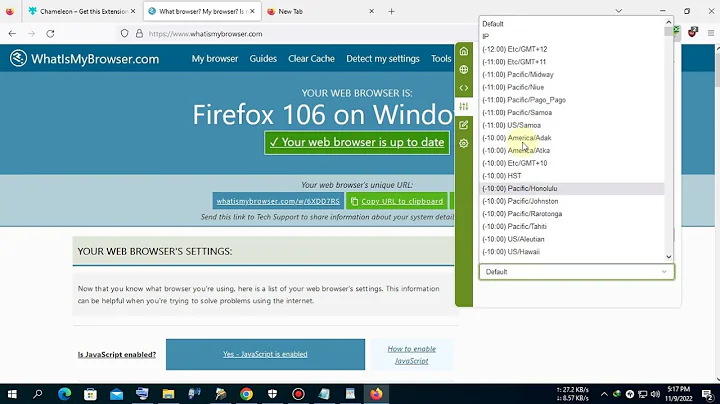This screenshot has height=404, width=720.
Task: Reload the current page
Action: pos(51,34)
